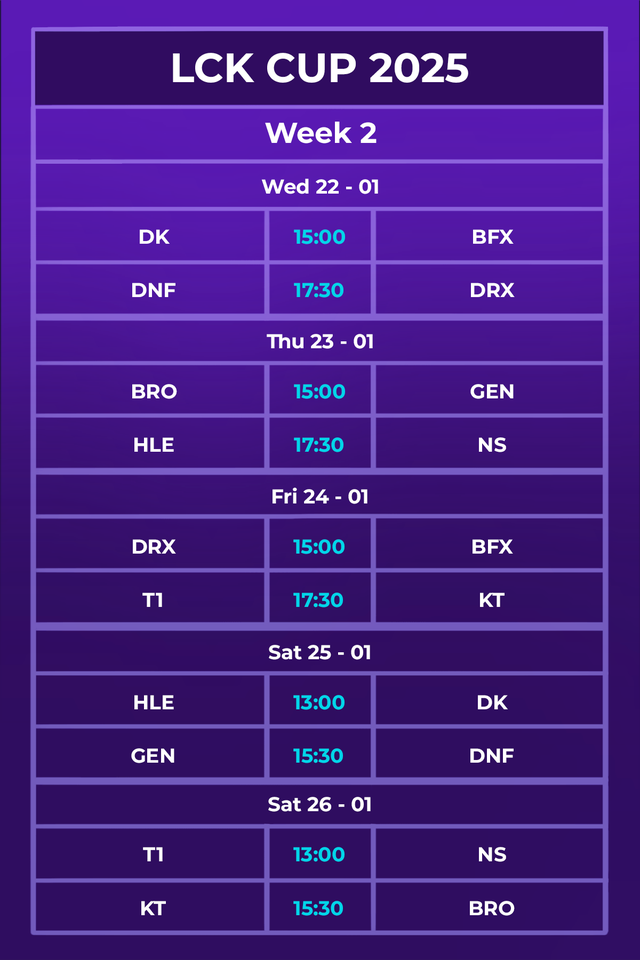
Task: Click the "Sat 25 - 01" date header
Action: [320, 652]
